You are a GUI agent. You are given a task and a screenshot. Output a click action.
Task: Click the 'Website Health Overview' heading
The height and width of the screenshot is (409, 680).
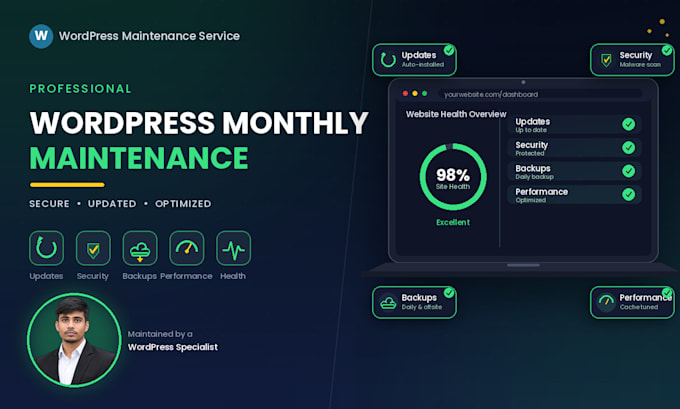[456, 114]
